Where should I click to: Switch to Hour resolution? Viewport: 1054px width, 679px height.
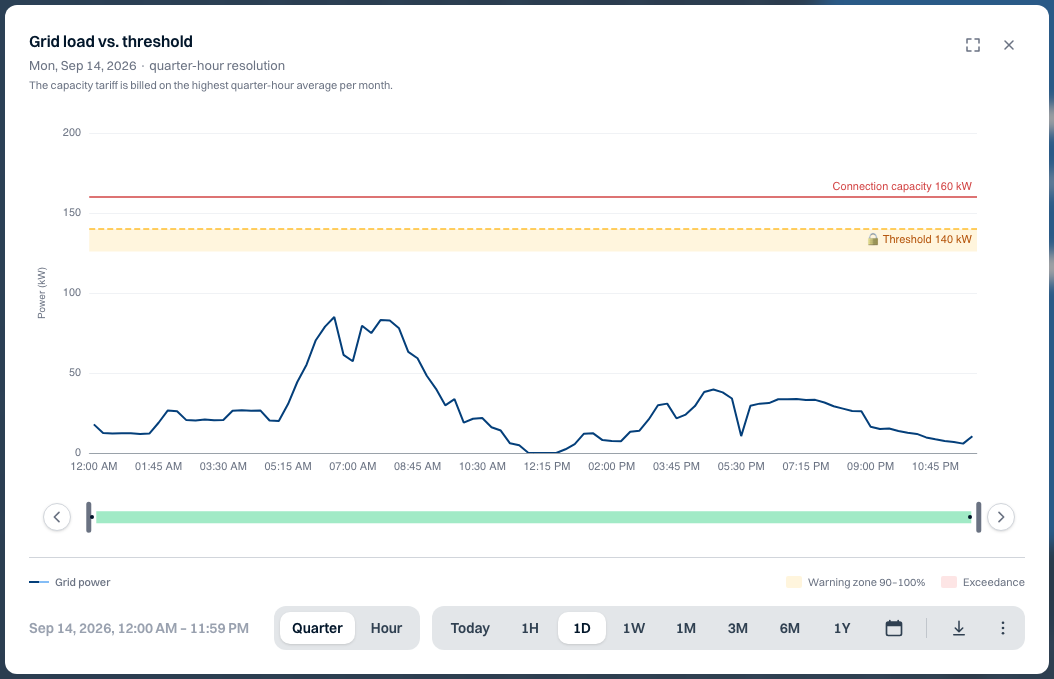click(386, 628)
